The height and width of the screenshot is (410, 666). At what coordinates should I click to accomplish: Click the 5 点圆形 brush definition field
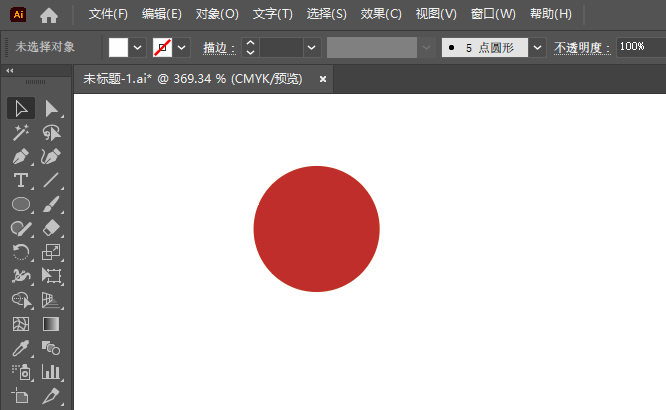pos(485,47)
